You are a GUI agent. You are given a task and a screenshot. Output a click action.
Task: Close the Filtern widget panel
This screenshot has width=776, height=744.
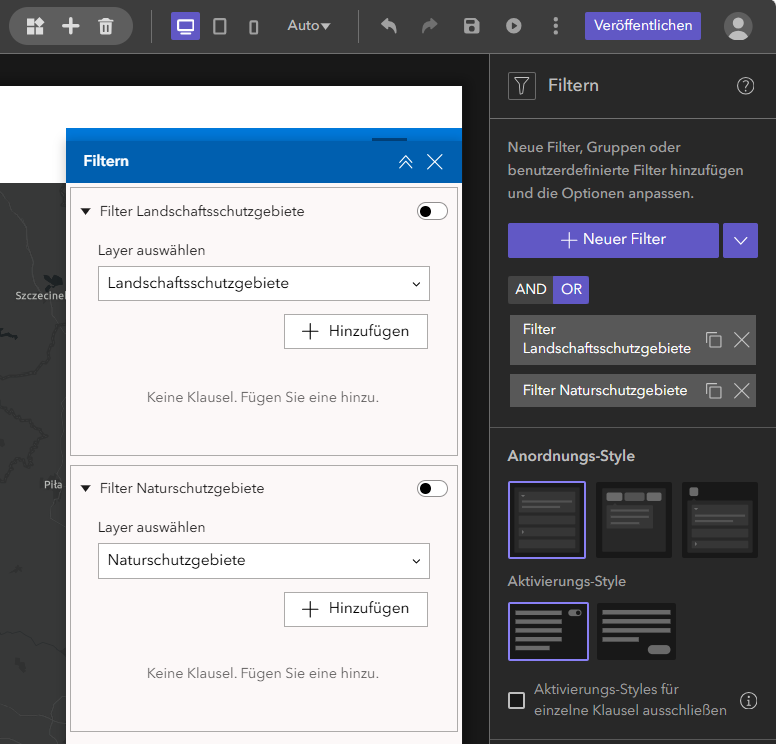click(x=435, y=162)
